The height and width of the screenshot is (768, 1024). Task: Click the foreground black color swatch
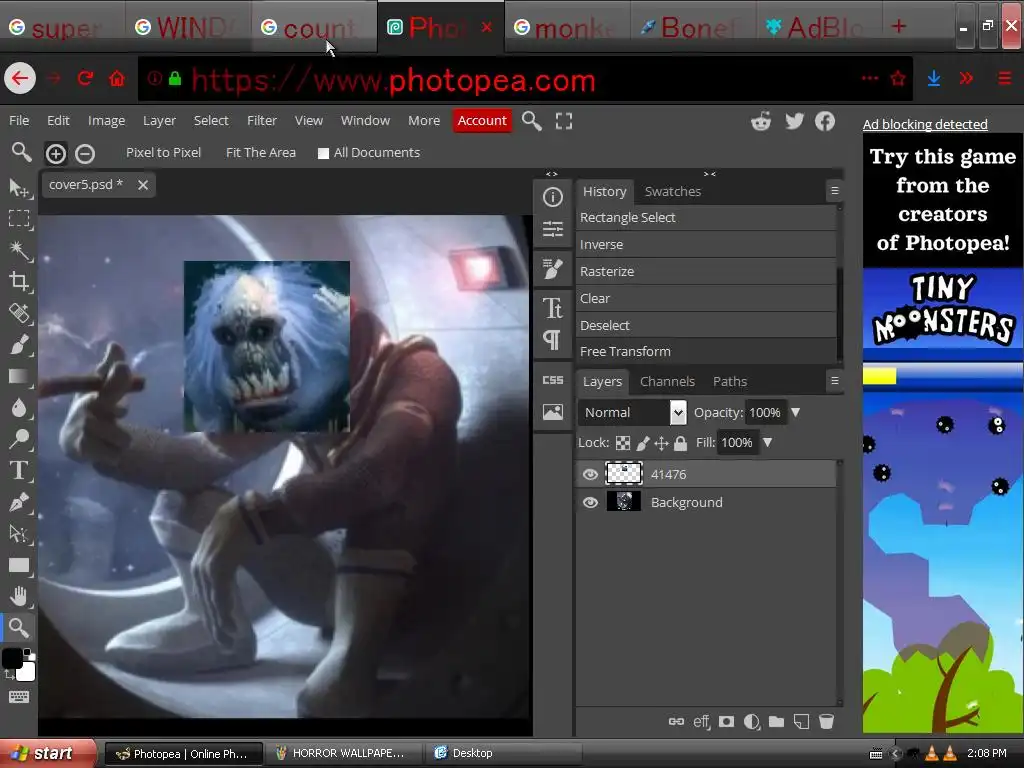pos(12,658)
